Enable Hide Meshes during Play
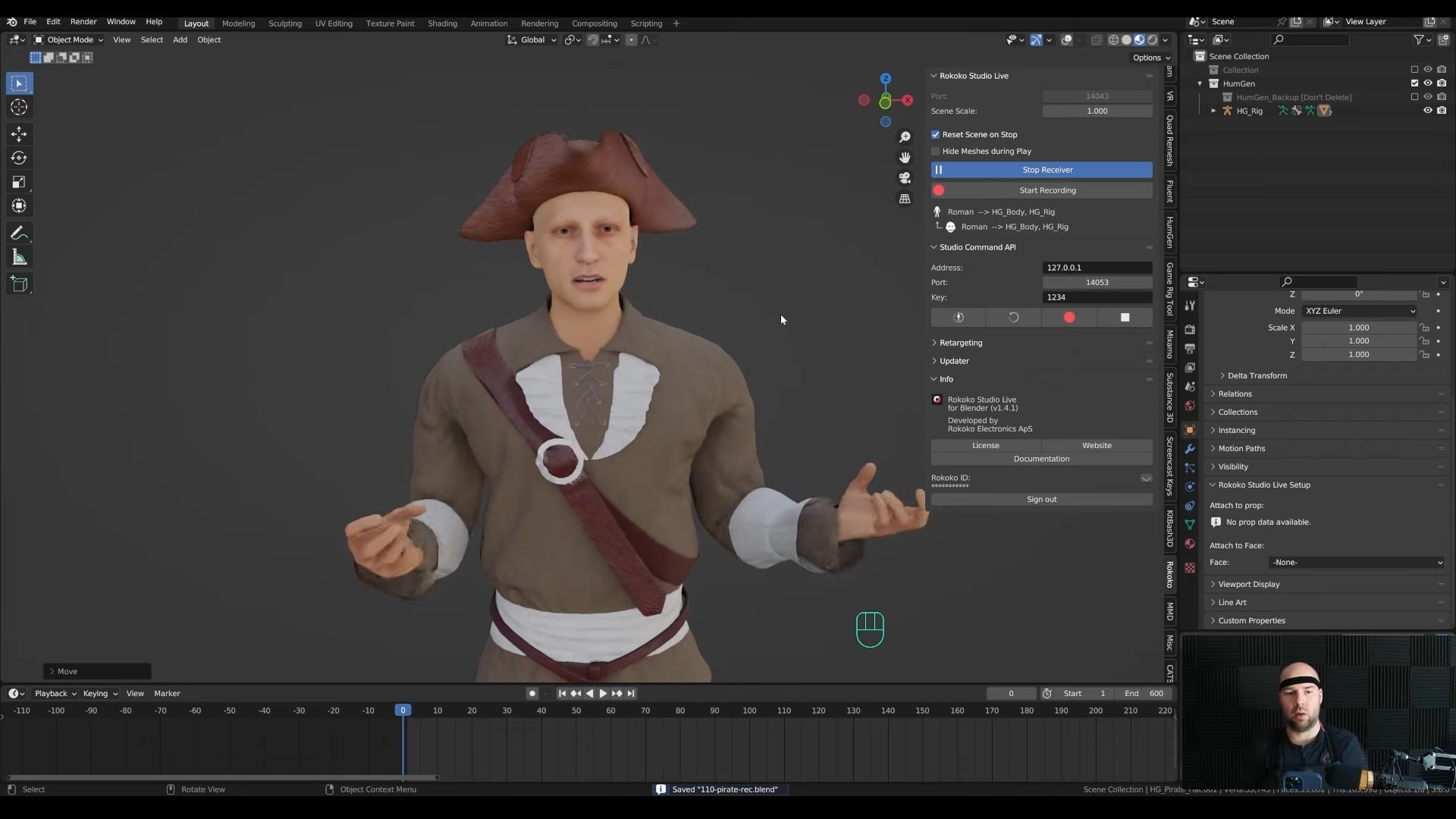This screenshot has height=819, width=1456. click(x=935, y=151)
